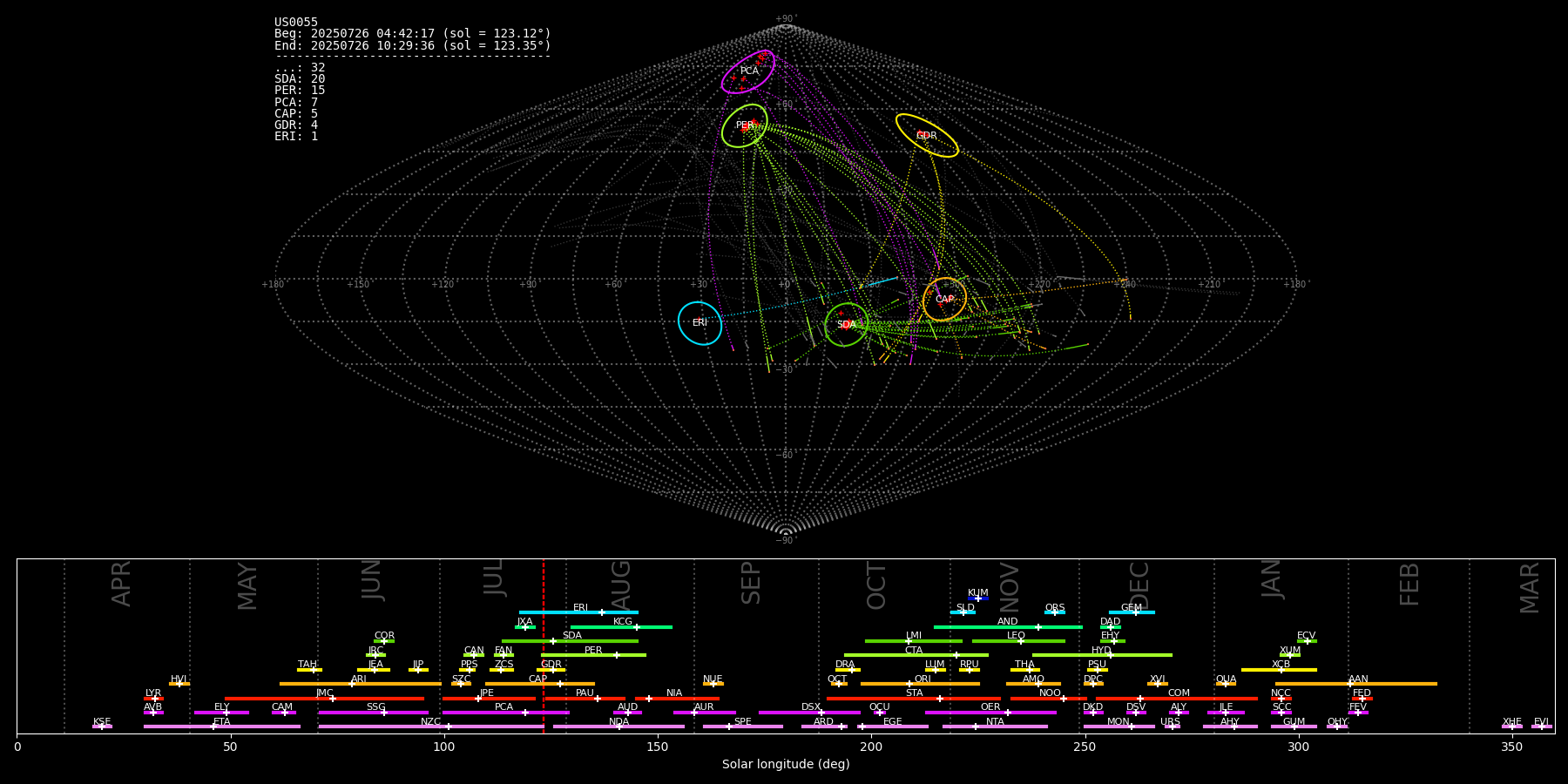Select the PER radiant ellipse on sky map
This screenshot has width=1568, height=784.
[x=745, y=126]
